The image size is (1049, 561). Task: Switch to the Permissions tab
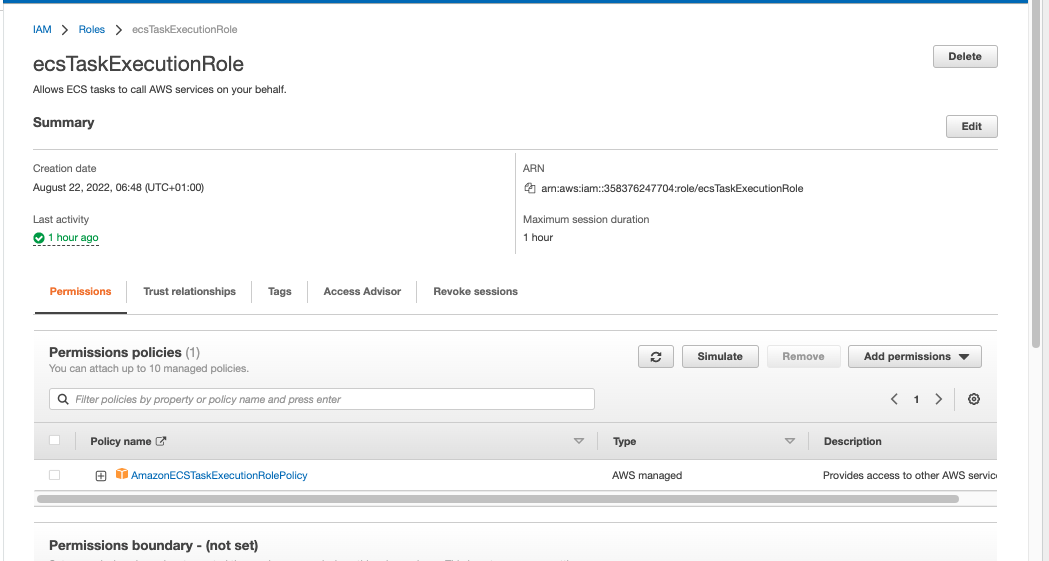pyautogui.click(x=80, y=292)
